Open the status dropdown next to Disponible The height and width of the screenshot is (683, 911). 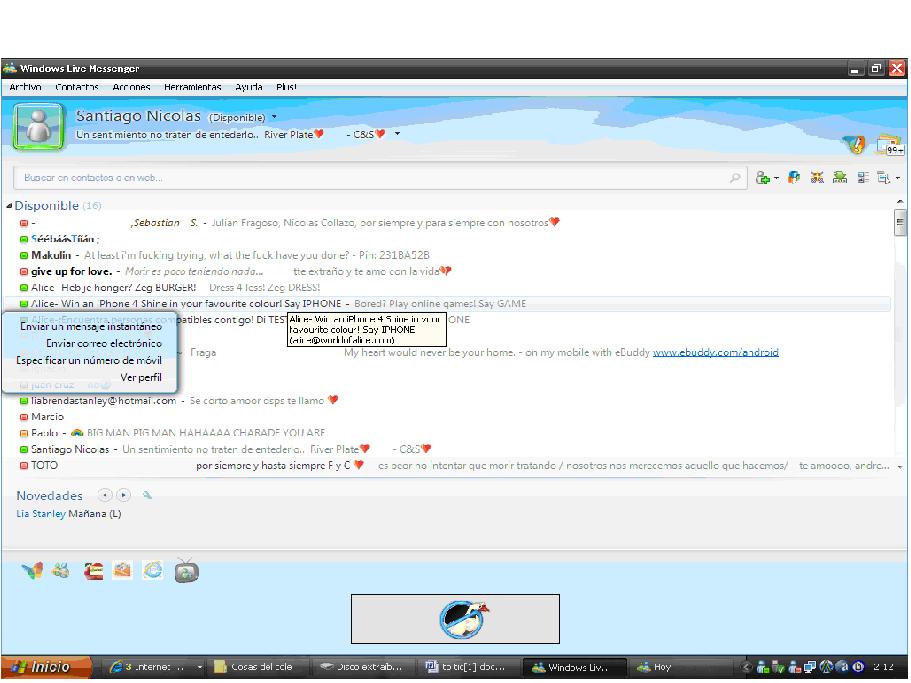point(274,117)
